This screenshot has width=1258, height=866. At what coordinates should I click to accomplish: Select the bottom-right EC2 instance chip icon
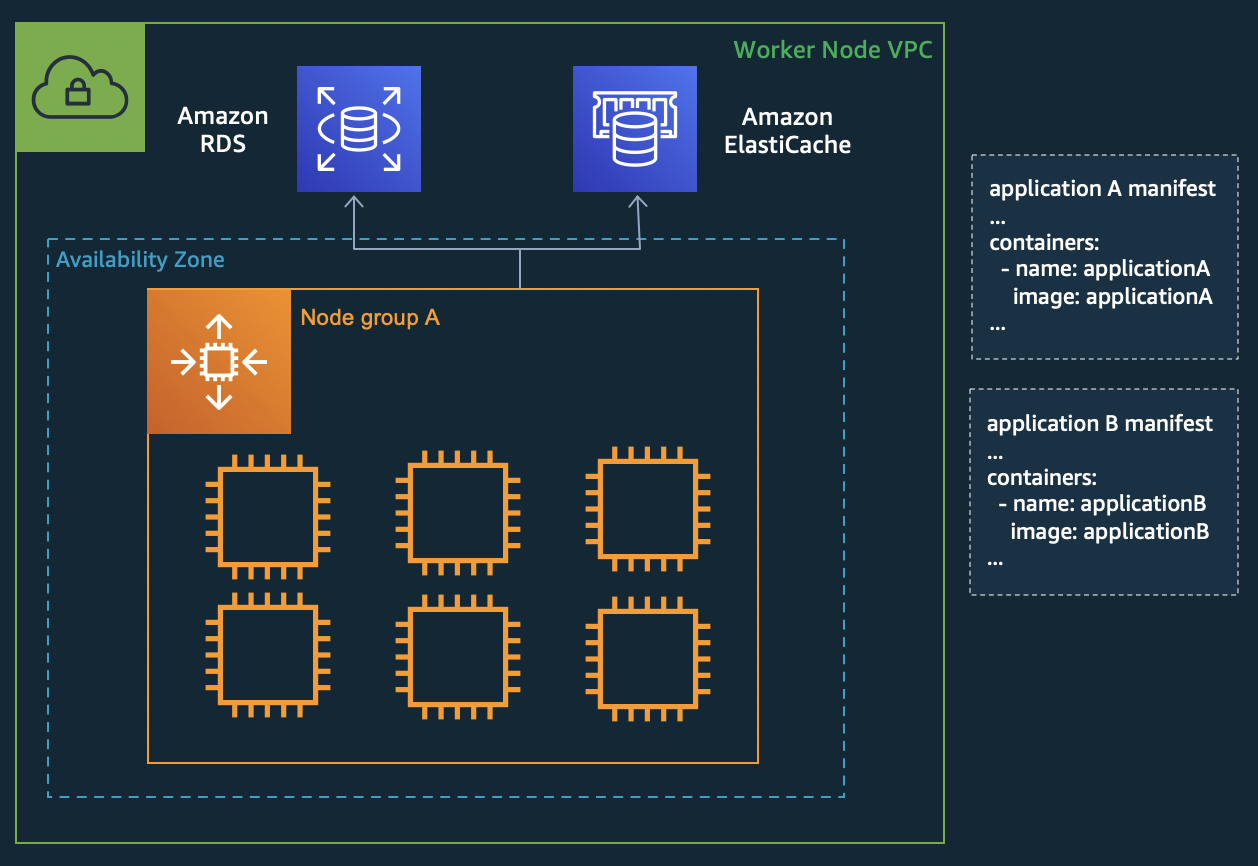[648, 659]
